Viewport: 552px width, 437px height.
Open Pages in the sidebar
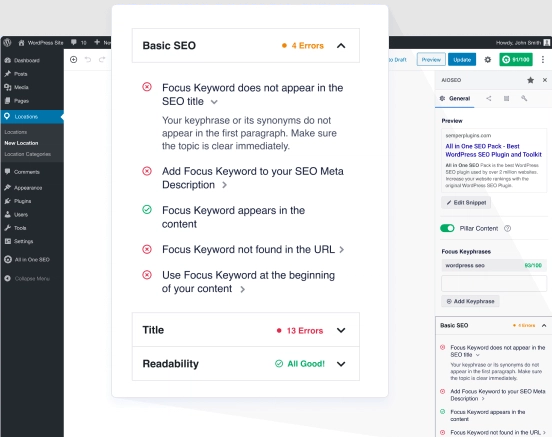17,101
